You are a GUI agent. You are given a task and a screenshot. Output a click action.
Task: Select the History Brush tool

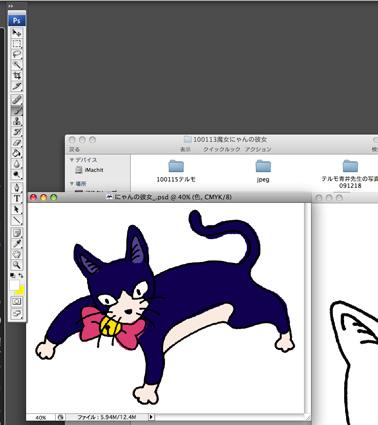16,132
